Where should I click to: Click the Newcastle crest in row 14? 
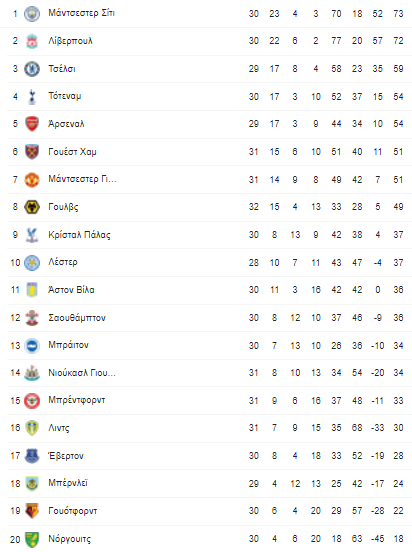[32, 373]
